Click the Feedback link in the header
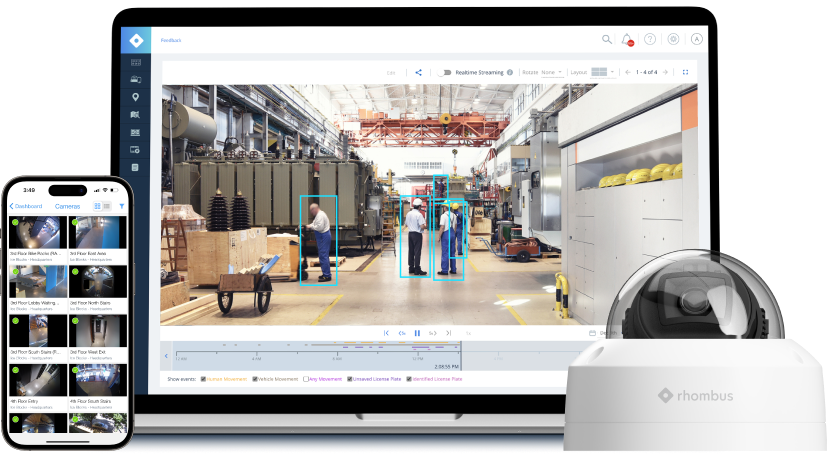Screen dimensions: 827x454 tap(171, 40)
